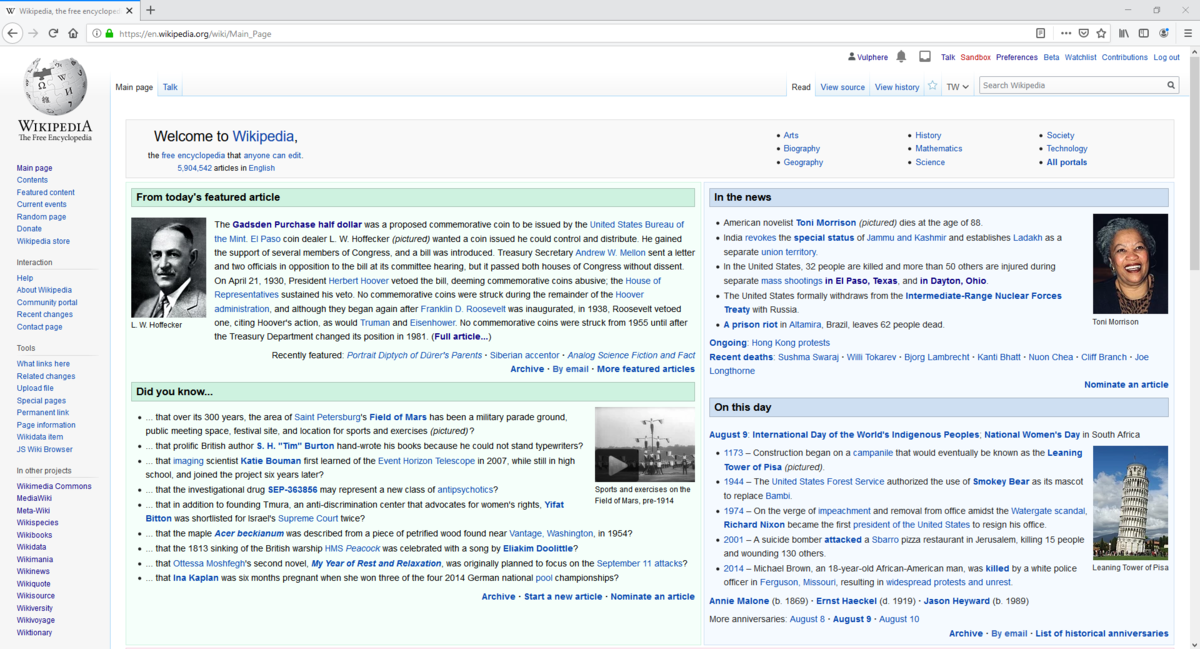This screenshot has width=1200, height=649.
Task: Open the Firefox Account avatar icon
Action: point(1165,33)
